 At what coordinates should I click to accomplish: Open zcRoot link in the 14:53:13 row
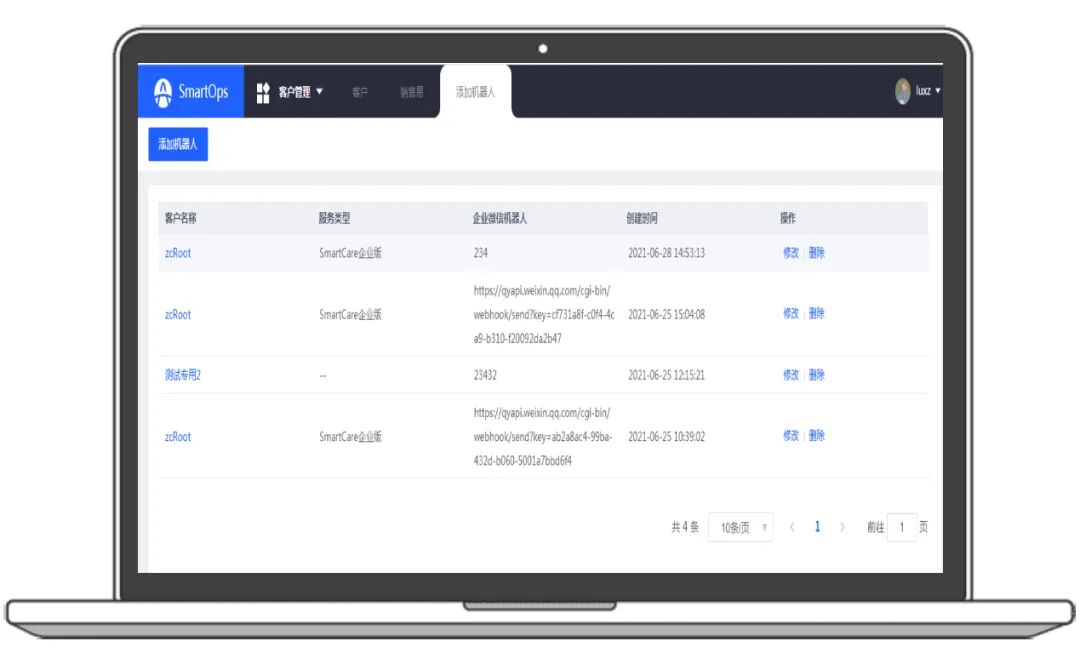[178, 253]
